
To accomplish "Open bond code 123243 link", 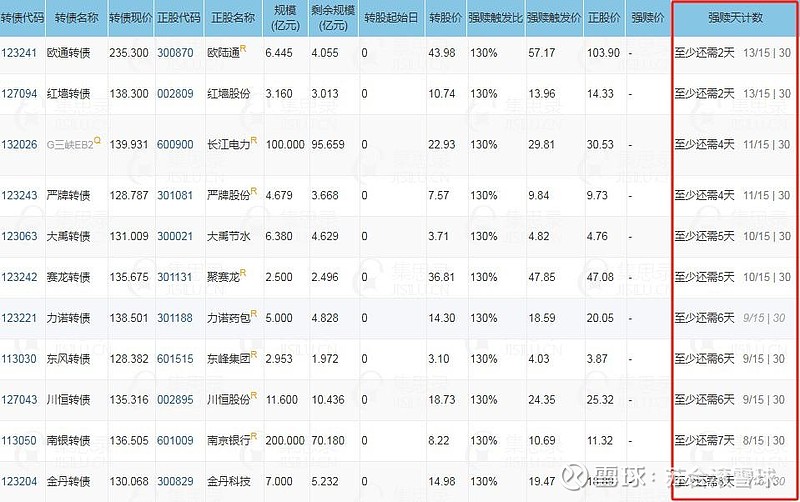I will 19,196.
